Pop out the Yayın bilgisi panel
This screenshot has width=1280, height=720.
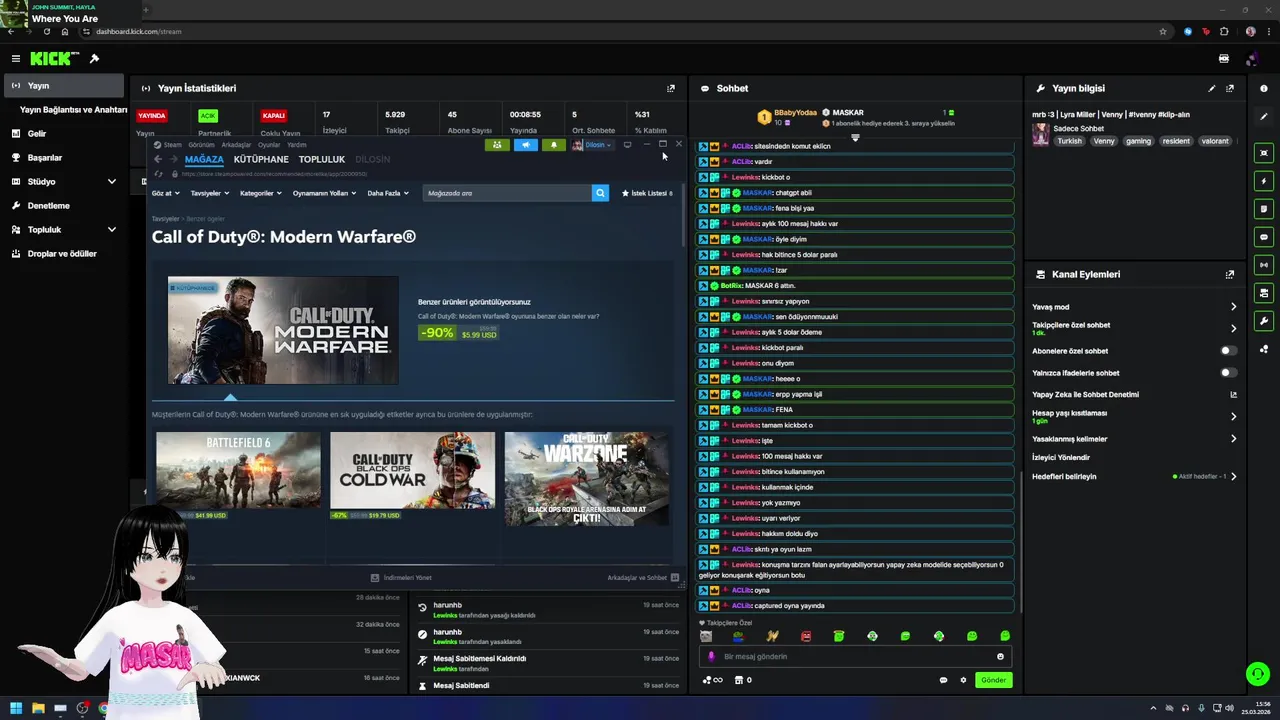(1230, 88)
